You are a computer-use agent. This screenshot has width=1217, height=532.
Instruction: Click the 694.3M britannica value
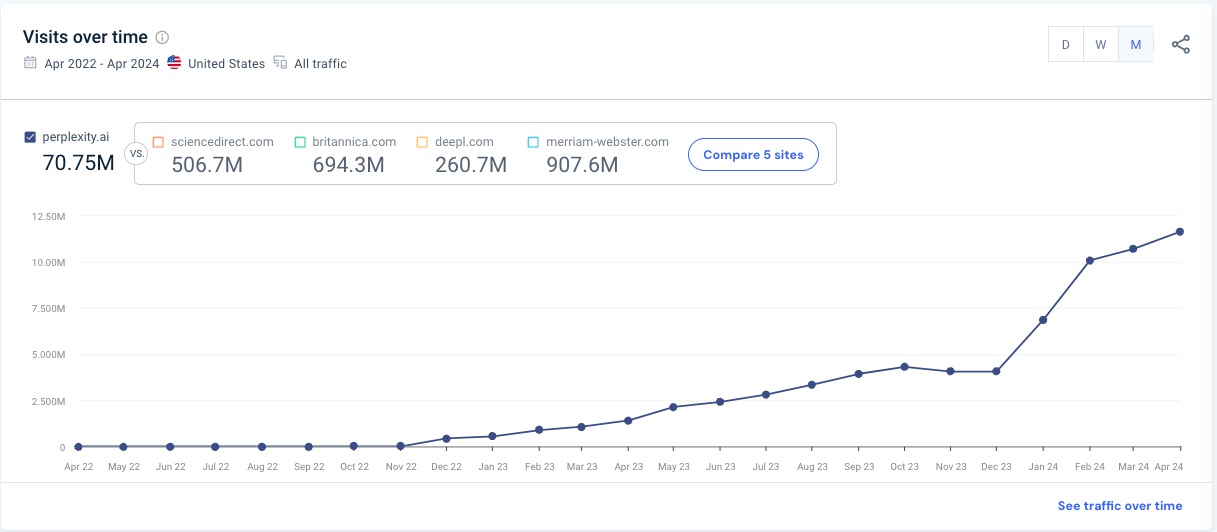click(x=349, y=165)
